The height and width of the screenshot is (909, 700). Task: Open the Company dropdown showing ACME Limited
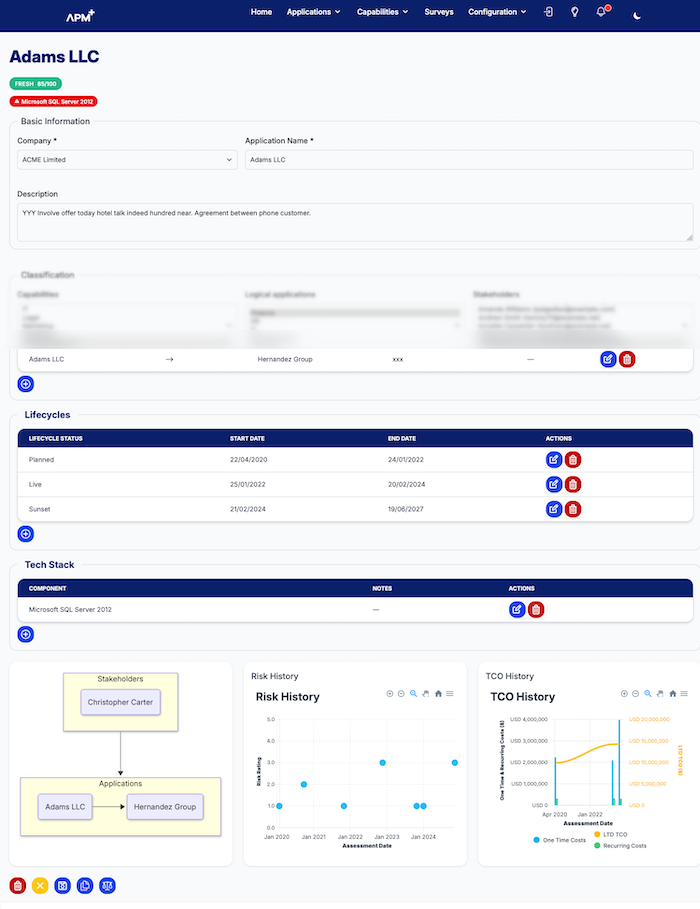pyautogui.click(x=127, y=160)
